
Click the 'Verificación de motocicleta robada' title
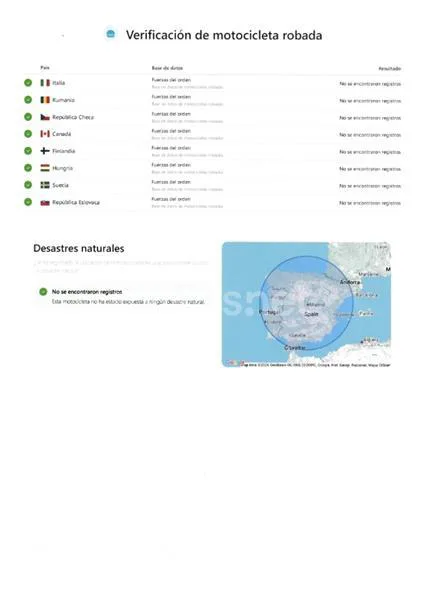coord(224,35)
